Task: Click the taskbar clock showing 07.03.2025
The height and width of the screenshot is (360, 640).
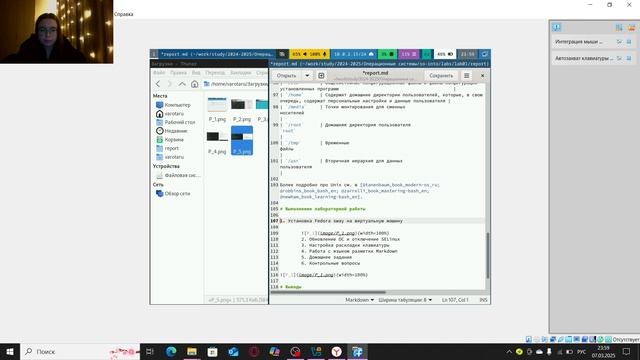Action: point(603,352)
